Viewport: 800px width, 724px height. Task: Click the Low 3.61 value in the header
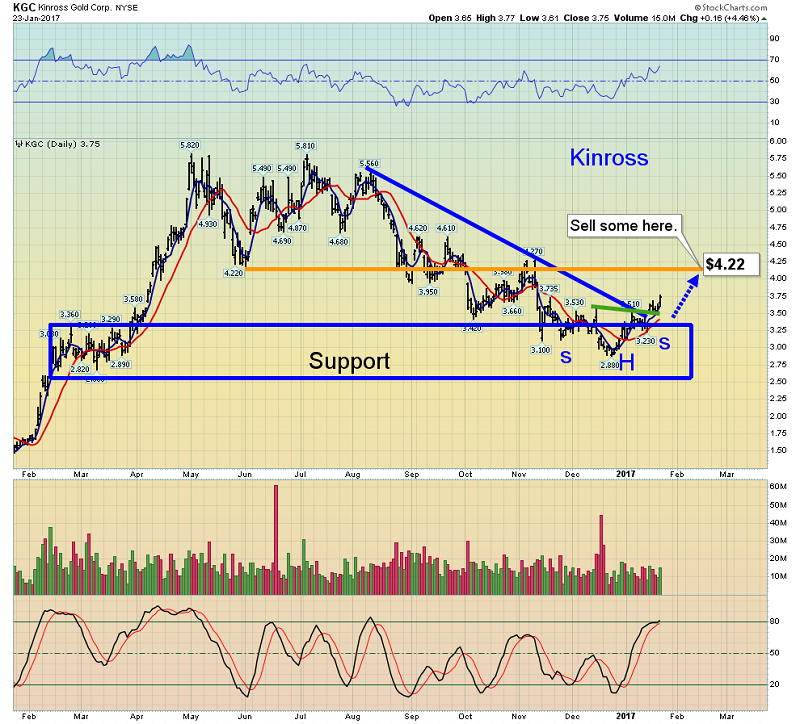[x=539, y=18]
